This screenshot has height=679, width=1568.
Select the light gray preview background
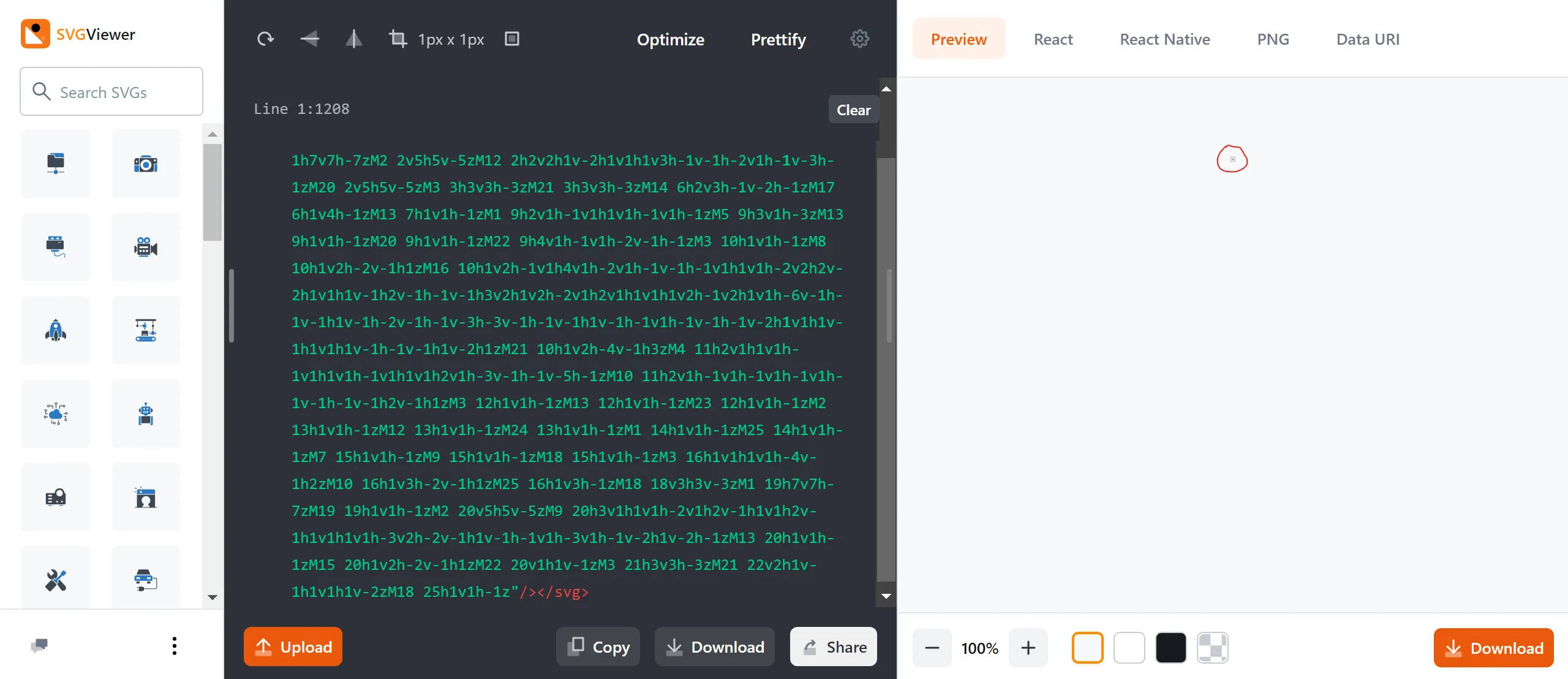click(1088, 648)
